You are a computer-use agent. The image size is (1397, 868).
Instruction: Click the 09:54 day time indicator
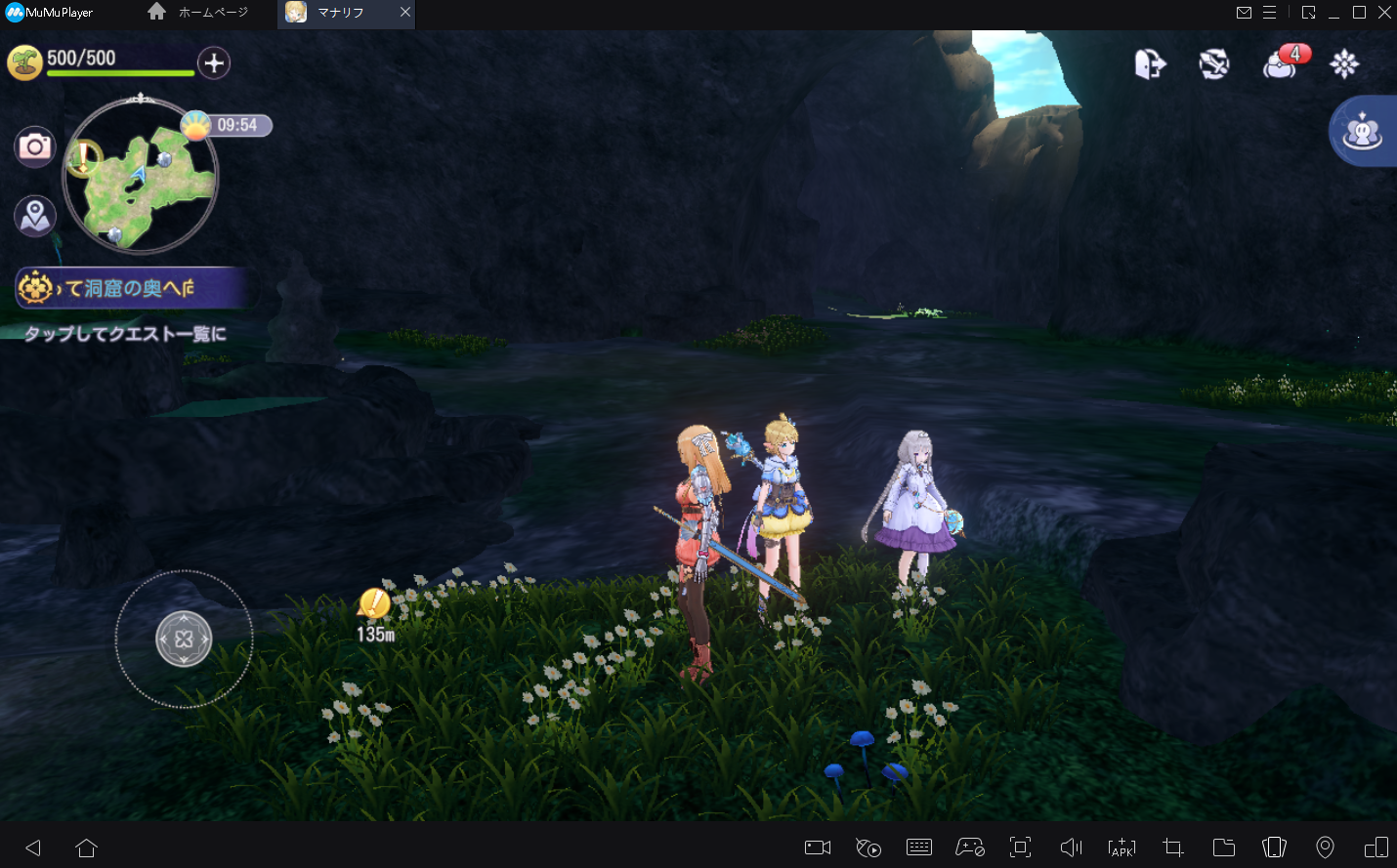(227, 125)
